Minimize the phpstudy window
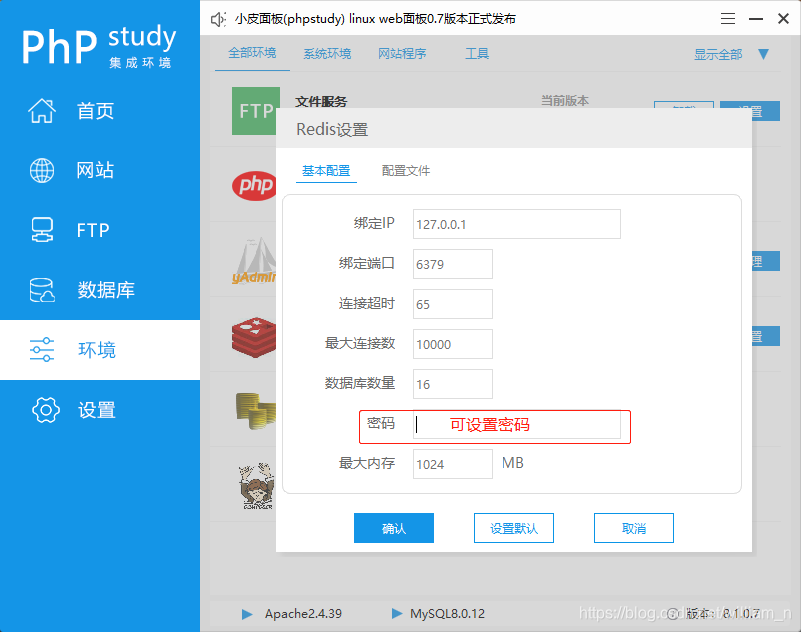Image resolution: width=801 pixels, height=632 pixels. pos(756,19)
